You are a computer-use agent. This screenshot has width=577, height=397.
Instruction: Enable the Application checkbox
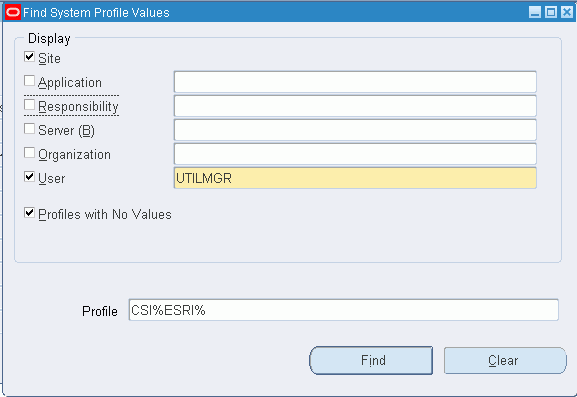point(29,81)
